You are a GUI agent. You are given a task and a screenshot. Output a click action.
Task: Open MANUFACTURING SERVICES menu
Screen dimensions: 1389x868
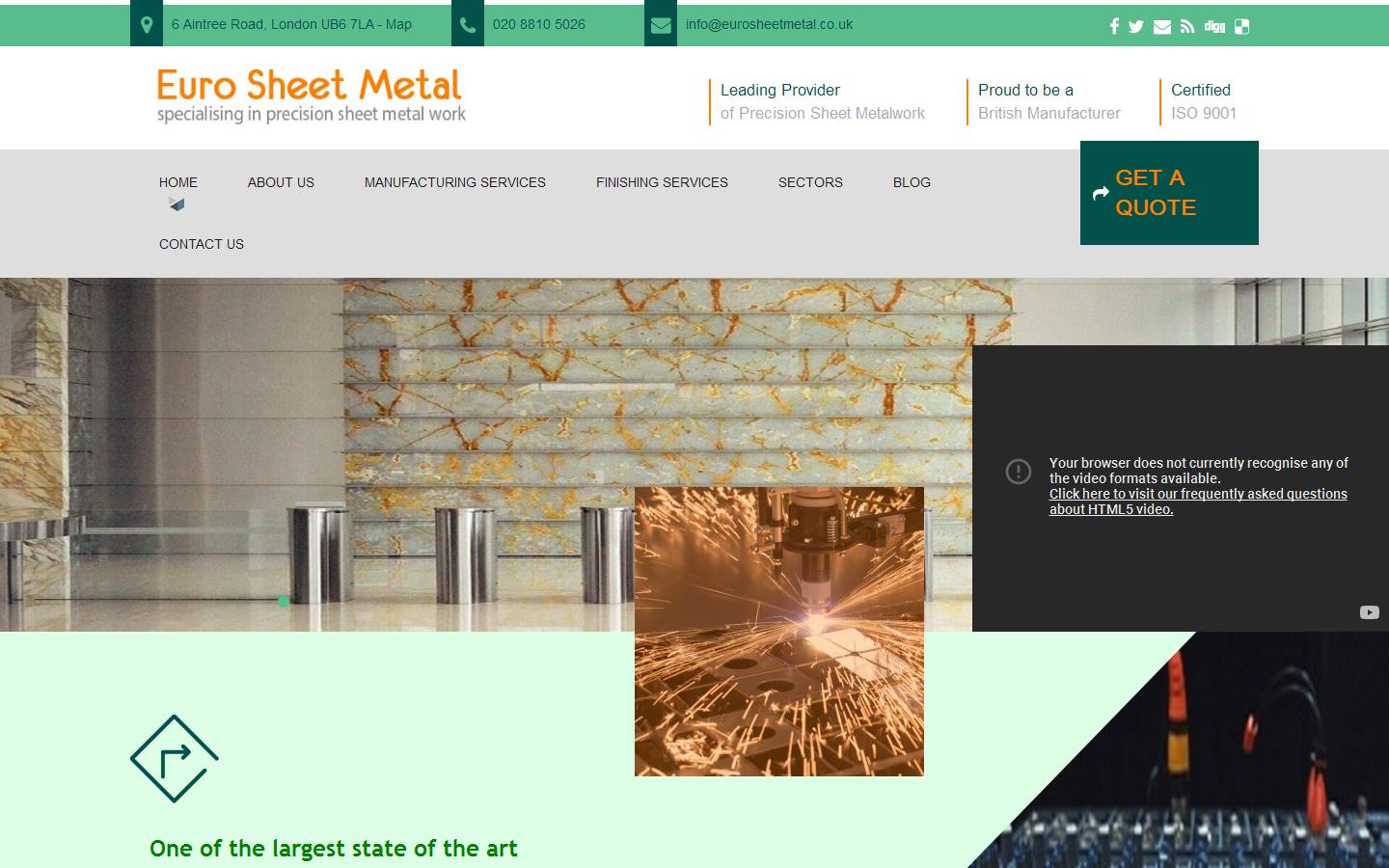(x=455, y=182)
